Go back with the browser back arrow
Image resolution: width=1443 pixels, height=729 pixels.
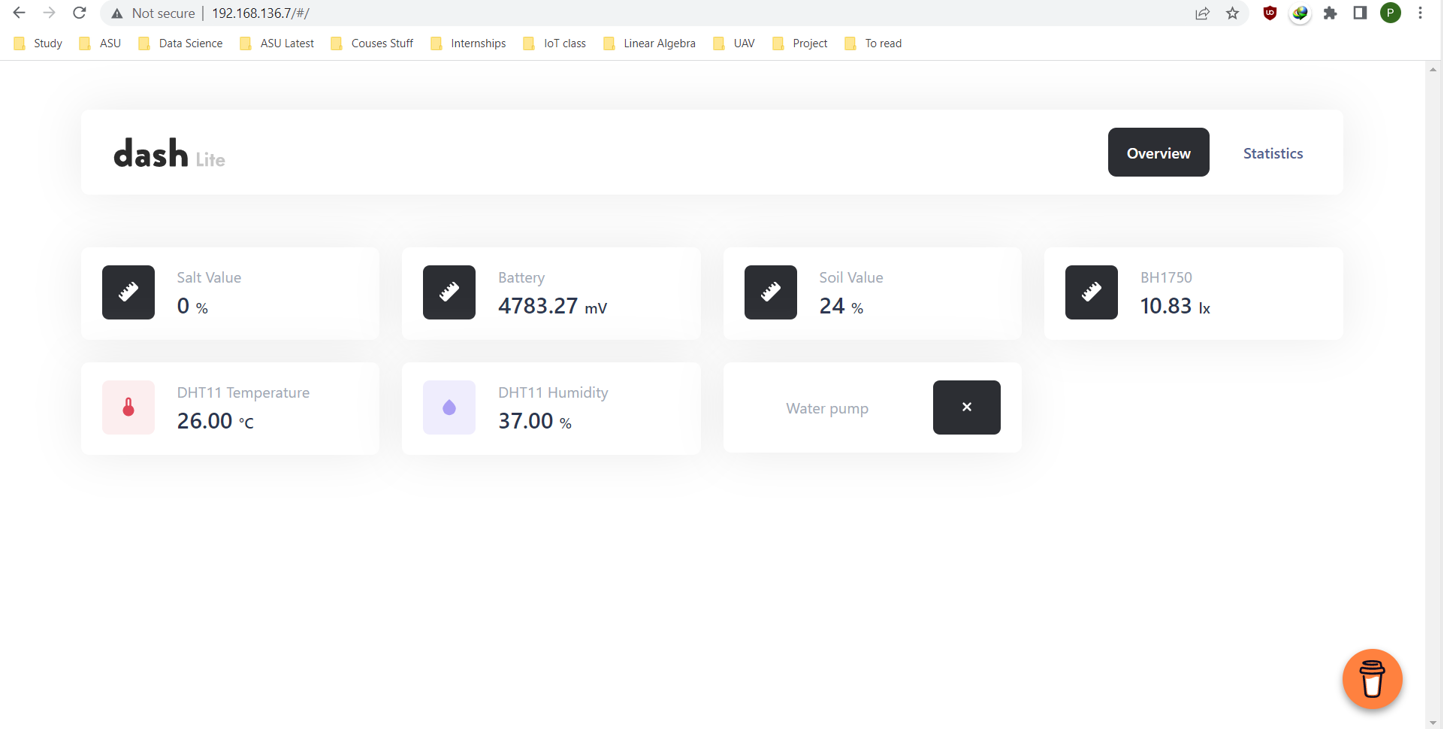point(19,13)
